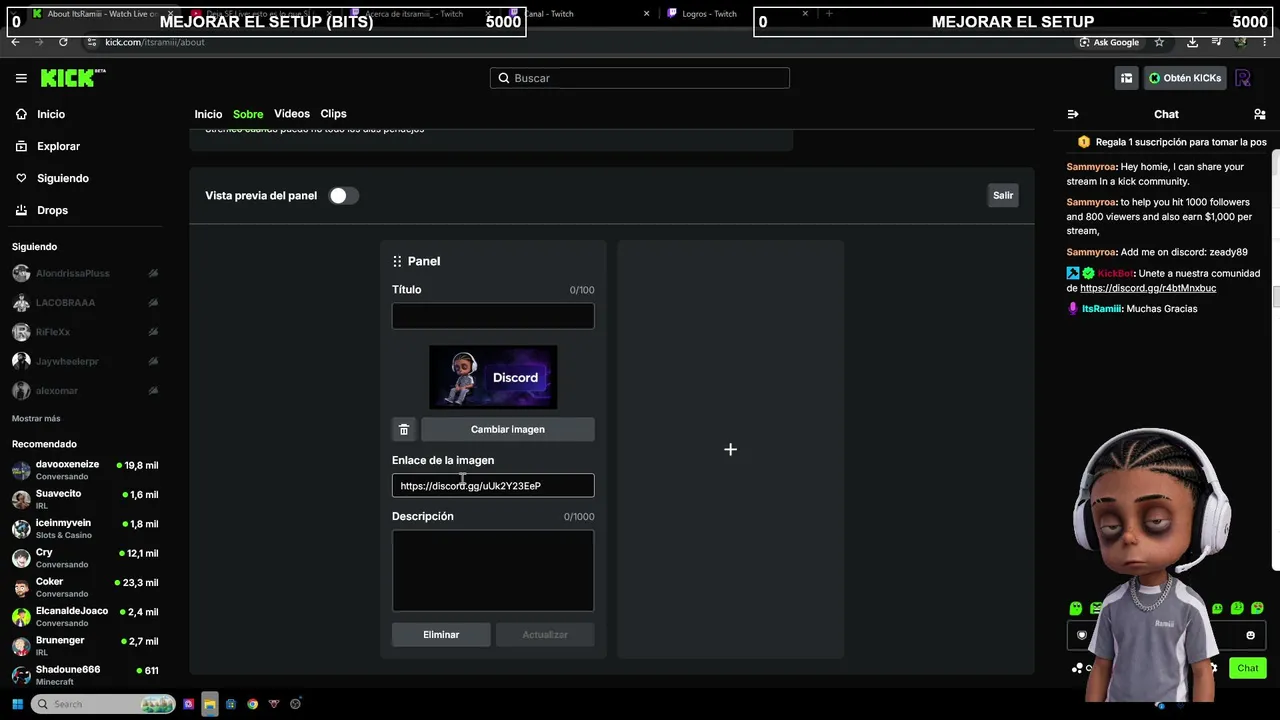Viewport: 1280px width, 720px height.
Task: Open ElcanaldeJoaco recommended channel
Action: point(86,616)
